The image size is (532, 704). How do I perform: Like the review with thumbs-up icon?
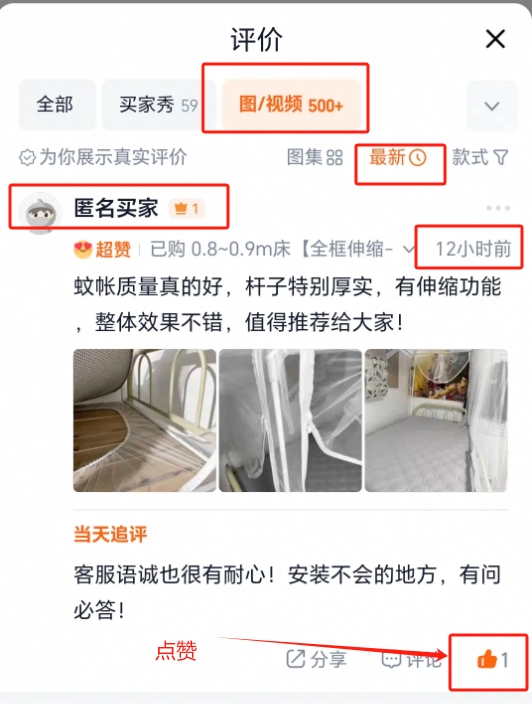pyautogui.click(x=487, y=660)
